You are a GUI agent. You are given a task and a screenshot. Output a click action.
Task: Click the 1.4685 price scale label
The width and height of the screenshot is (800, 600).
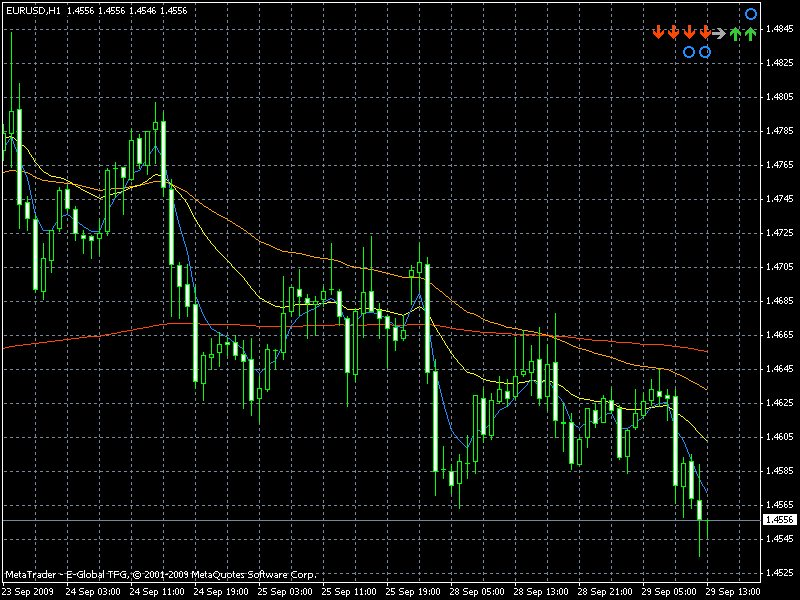coord(780,301)
